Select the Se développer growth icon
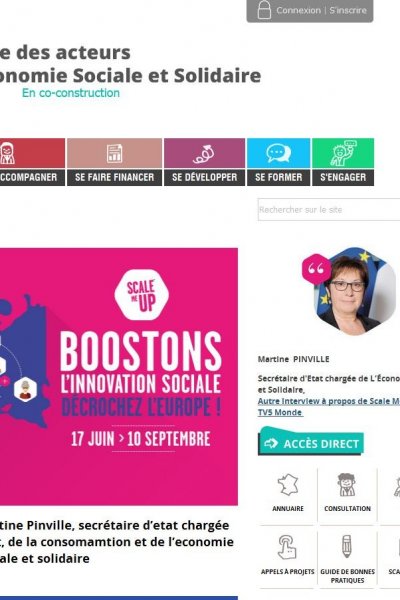400x600 pixels. [204, 154]
